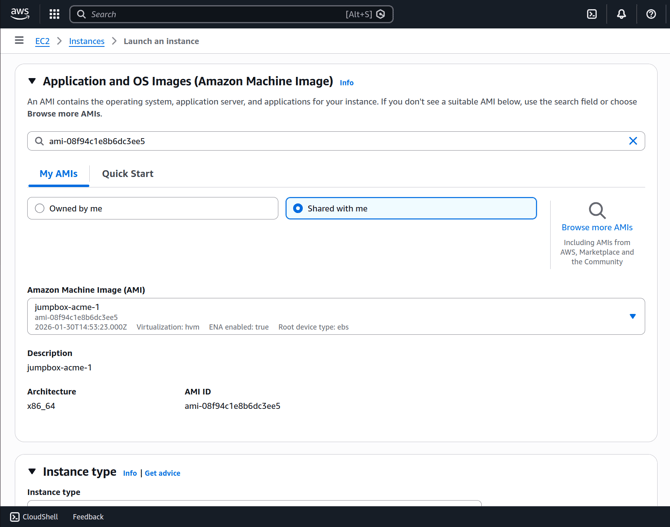Collapse the Application and OS Images section
This screenshot has width=670, height=527.
32,81
